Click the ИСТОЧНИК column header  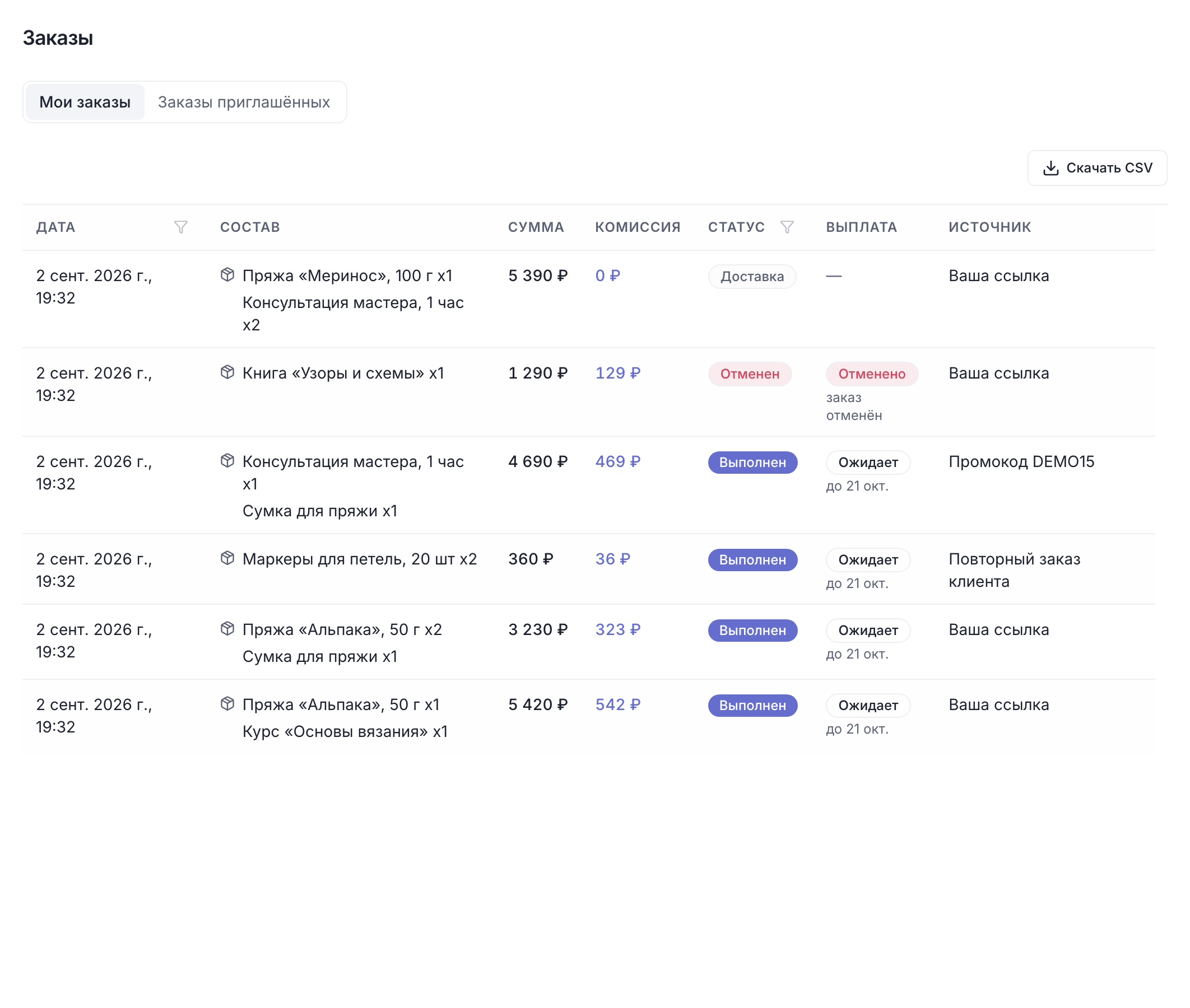pos(990,227)
